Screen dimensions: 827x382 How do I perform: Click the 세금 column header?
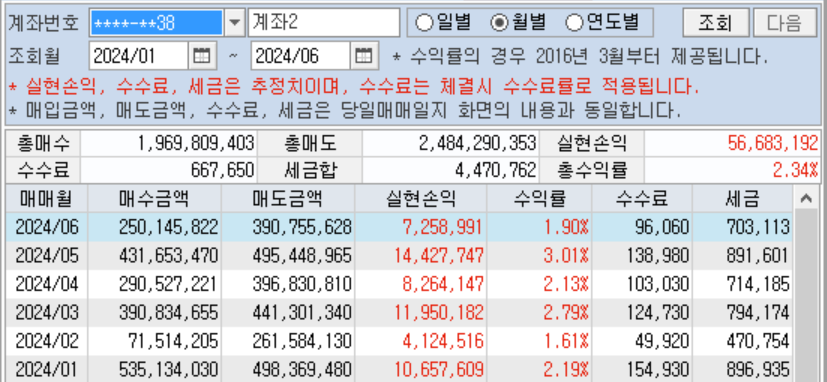(743, 198)
